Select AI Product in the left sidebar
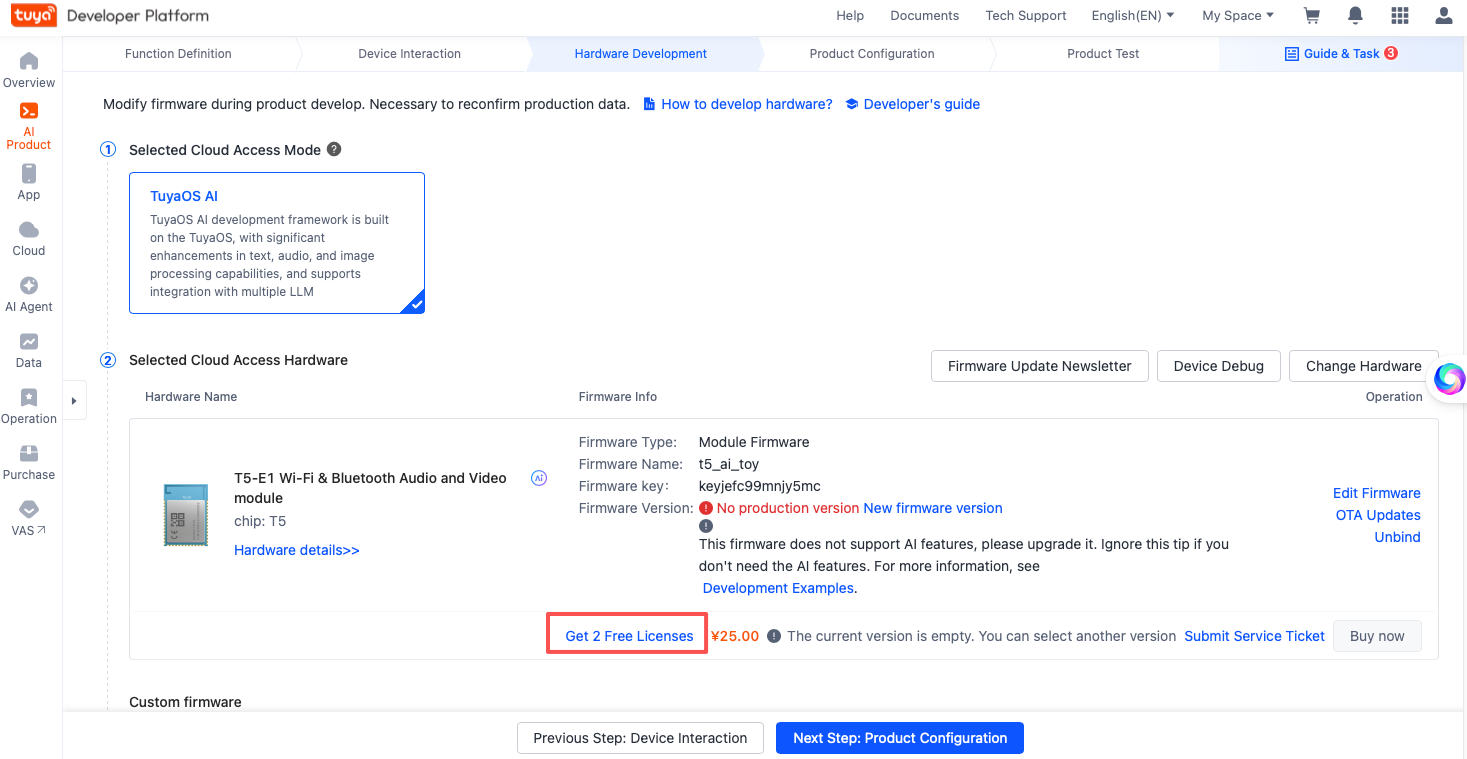Image resolution: width=1467 pixels, height=759 pixels. point(28,126)
